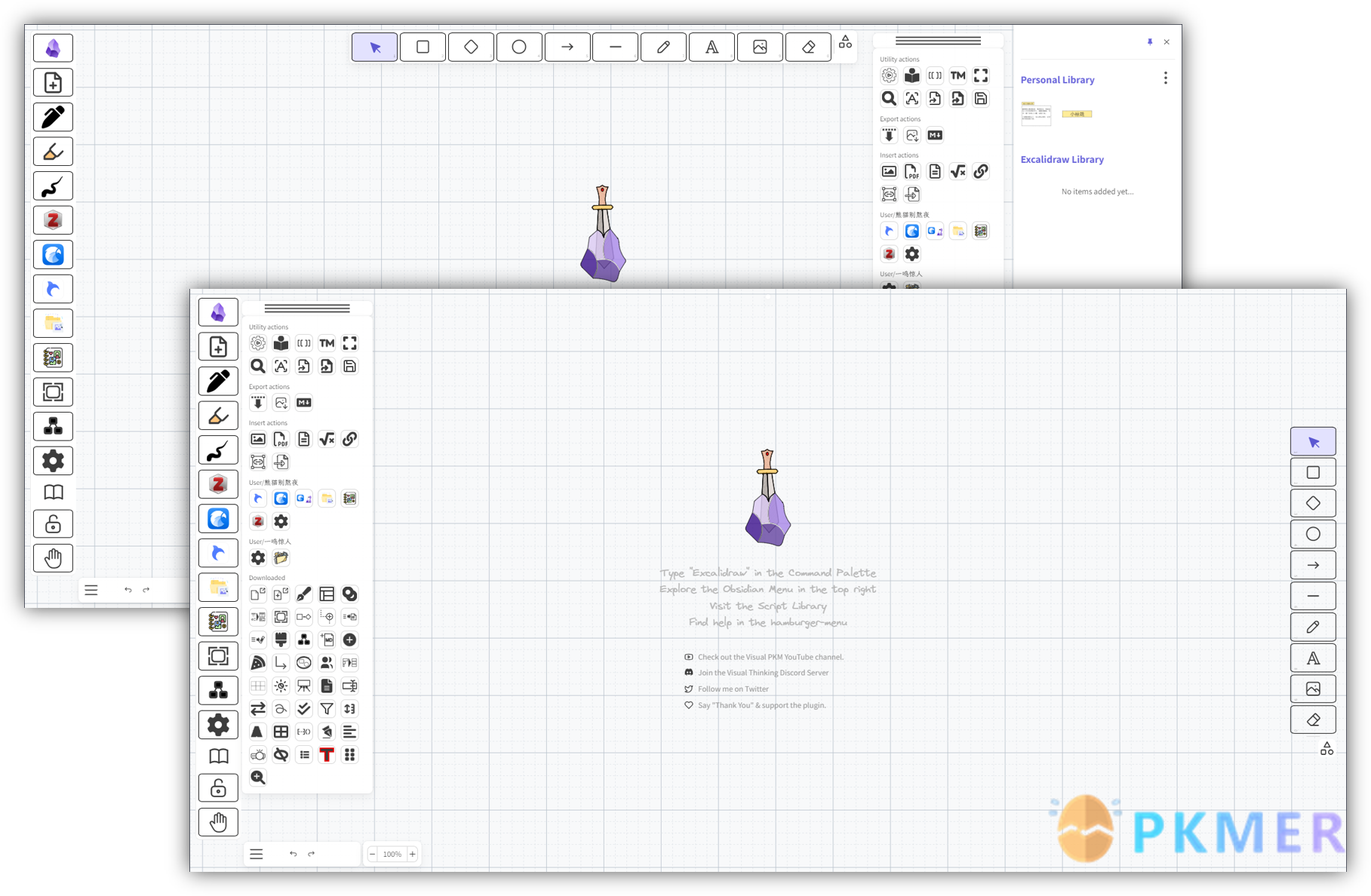Select the Arrow tool in the vertical toolbar
The height and width of the screenshot is (896, 1371).
click(x=1313, y=565)
